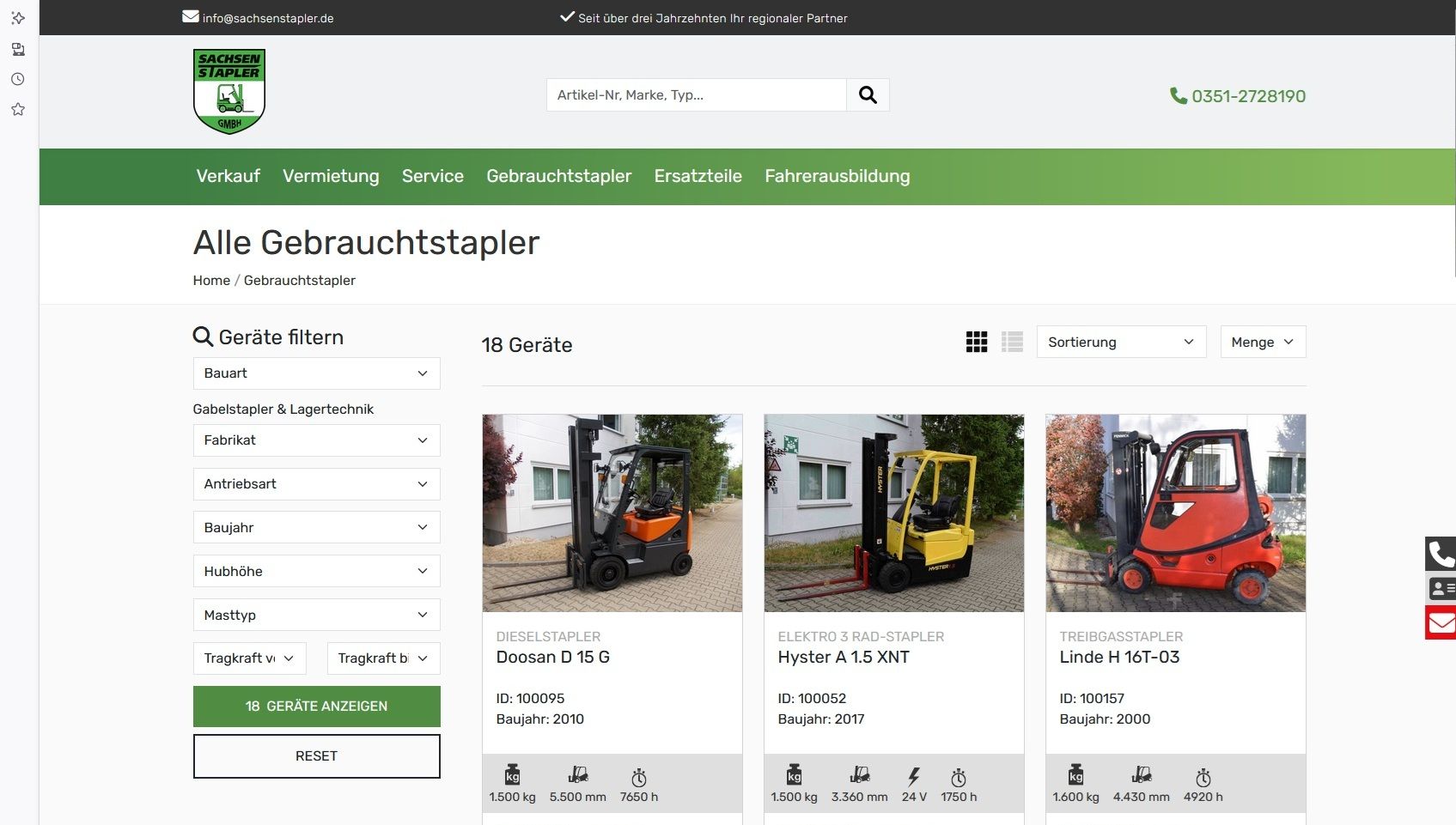Click the floating phone contact icon

click(1441, 554)
